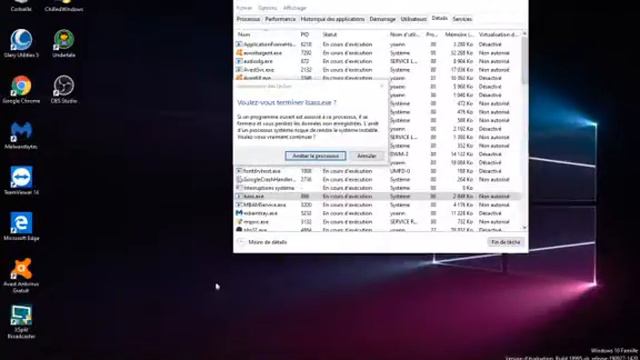Image resolution: width=640 pixels, height=360 pixels.
Task: Sort by the Virtualisation column header
Action: point(498,35)
